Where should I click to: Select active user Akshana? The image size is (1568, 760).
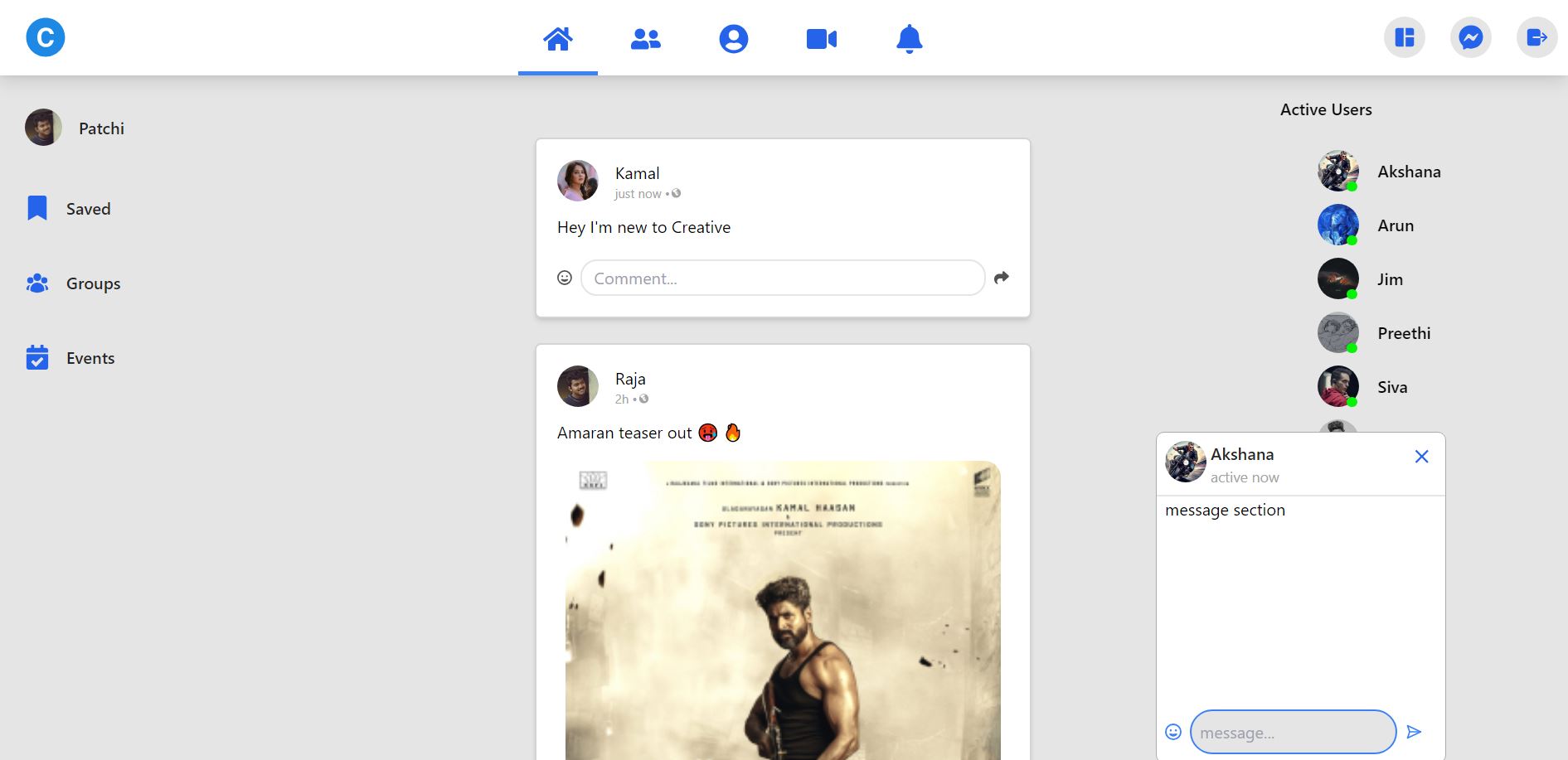pyautogui.click(x=1410, y=172)
